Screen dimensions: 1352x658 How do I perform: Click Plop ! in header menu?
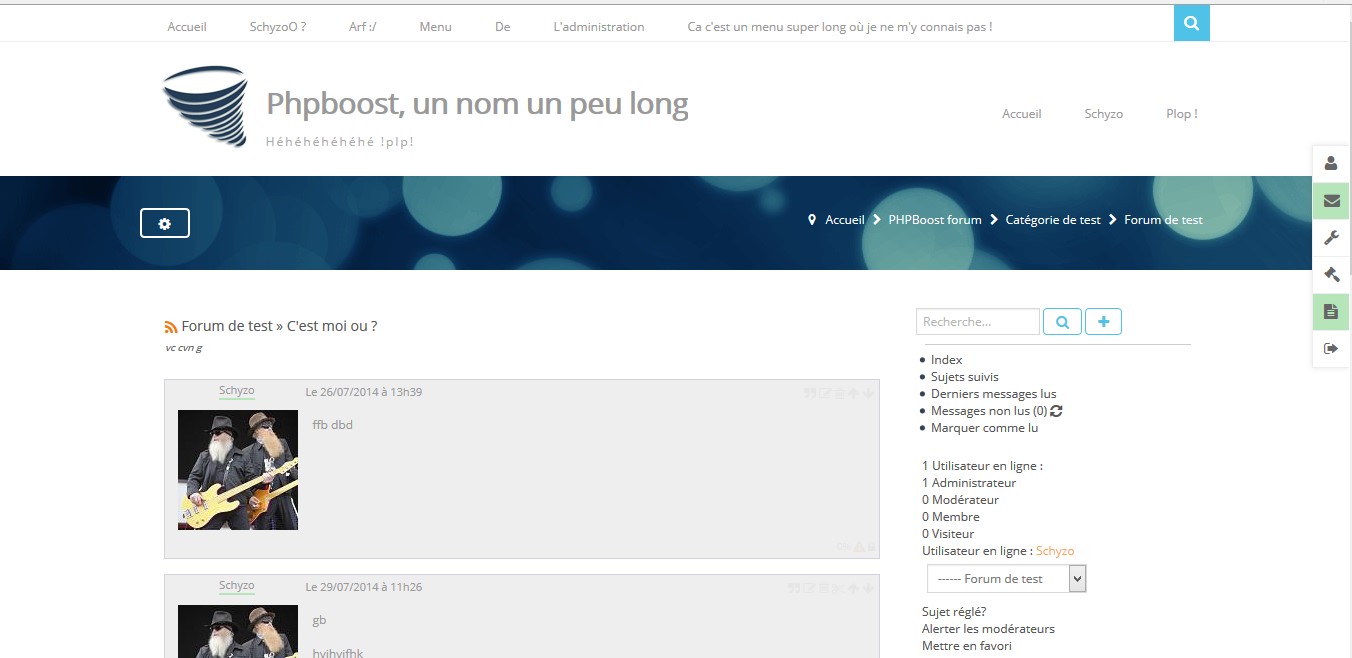click(1182, 114)
